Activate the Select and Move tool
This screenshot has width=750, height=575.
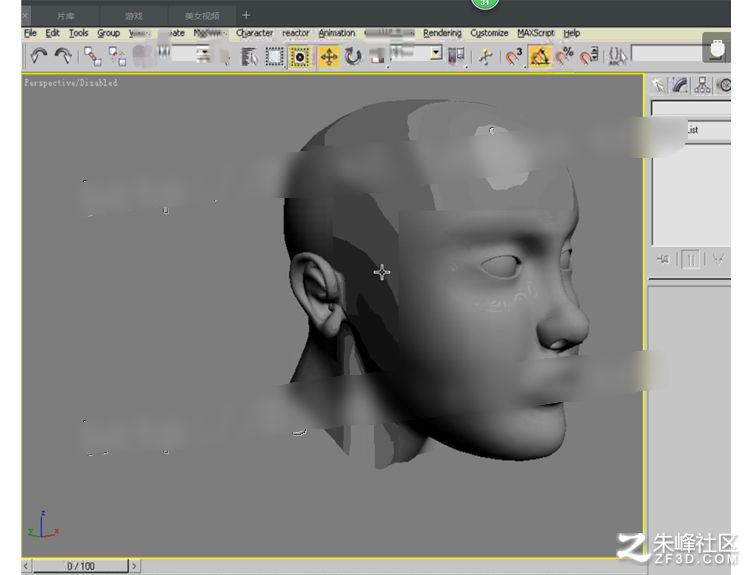pyautogui.click(x=329, y=57)
